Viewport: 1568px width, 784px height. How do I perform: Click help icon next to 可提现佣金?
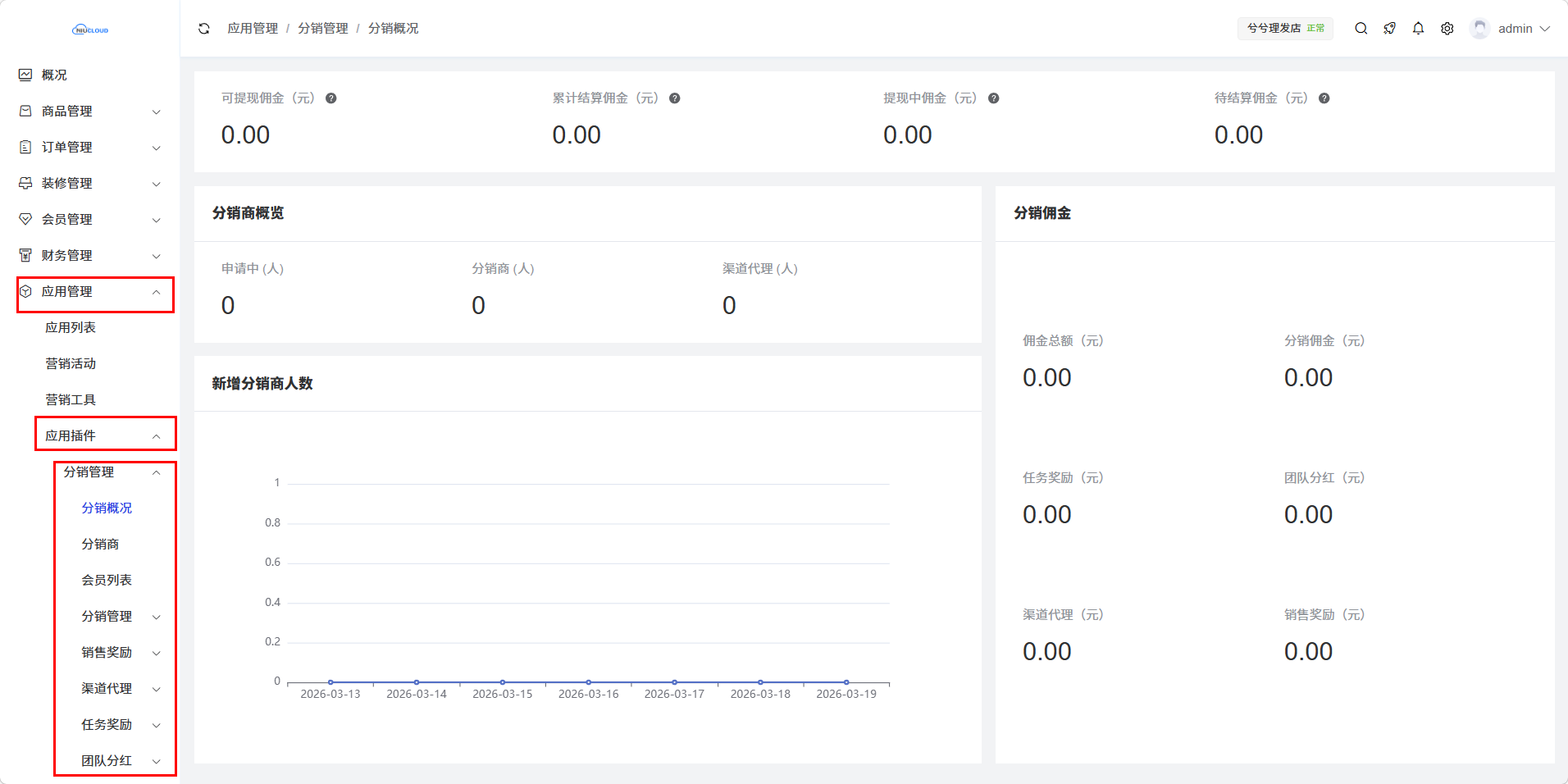(331, 98)
